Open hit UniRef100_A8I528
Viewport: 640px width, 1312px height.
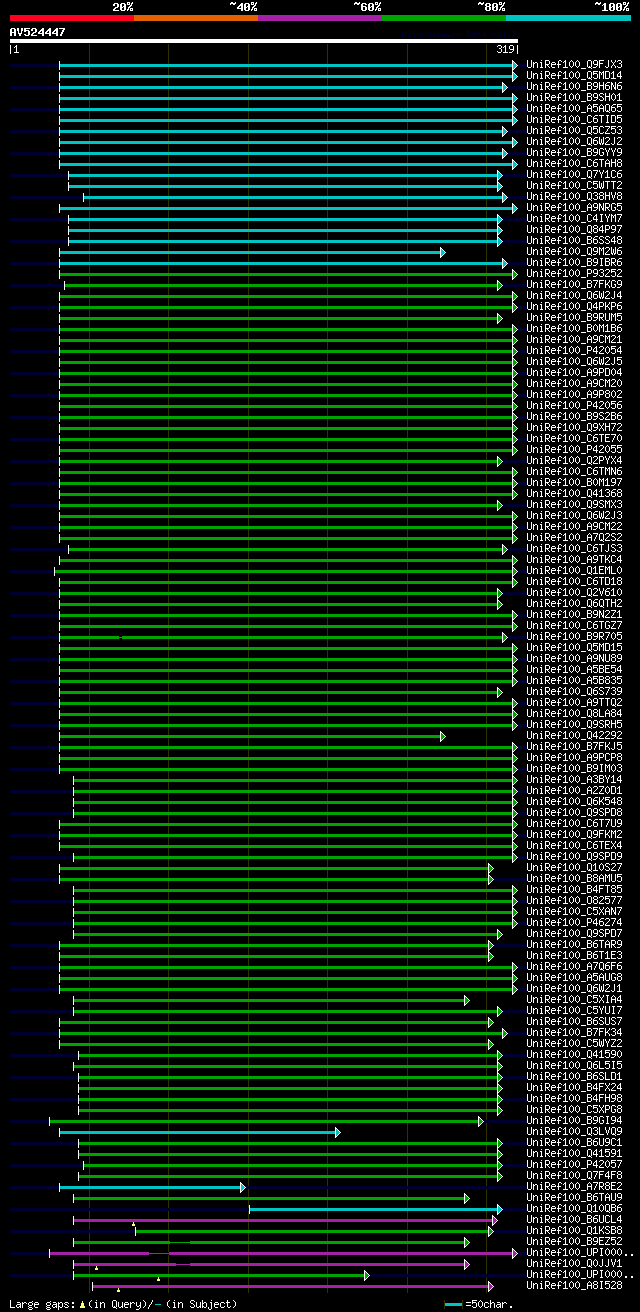click(x=575, y=1285)
